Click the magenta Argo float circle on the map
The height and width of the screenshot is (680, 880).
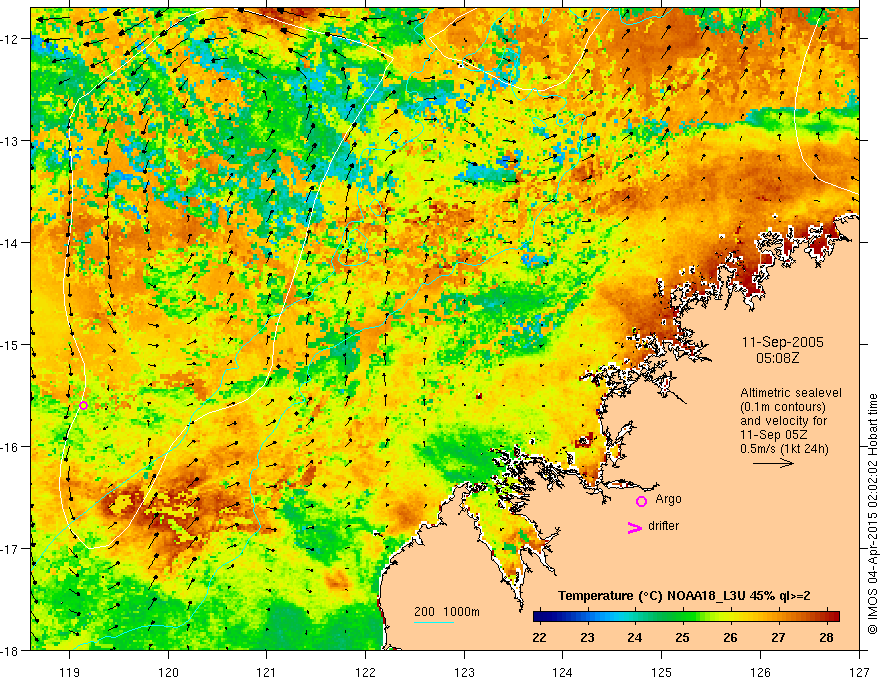83,405
